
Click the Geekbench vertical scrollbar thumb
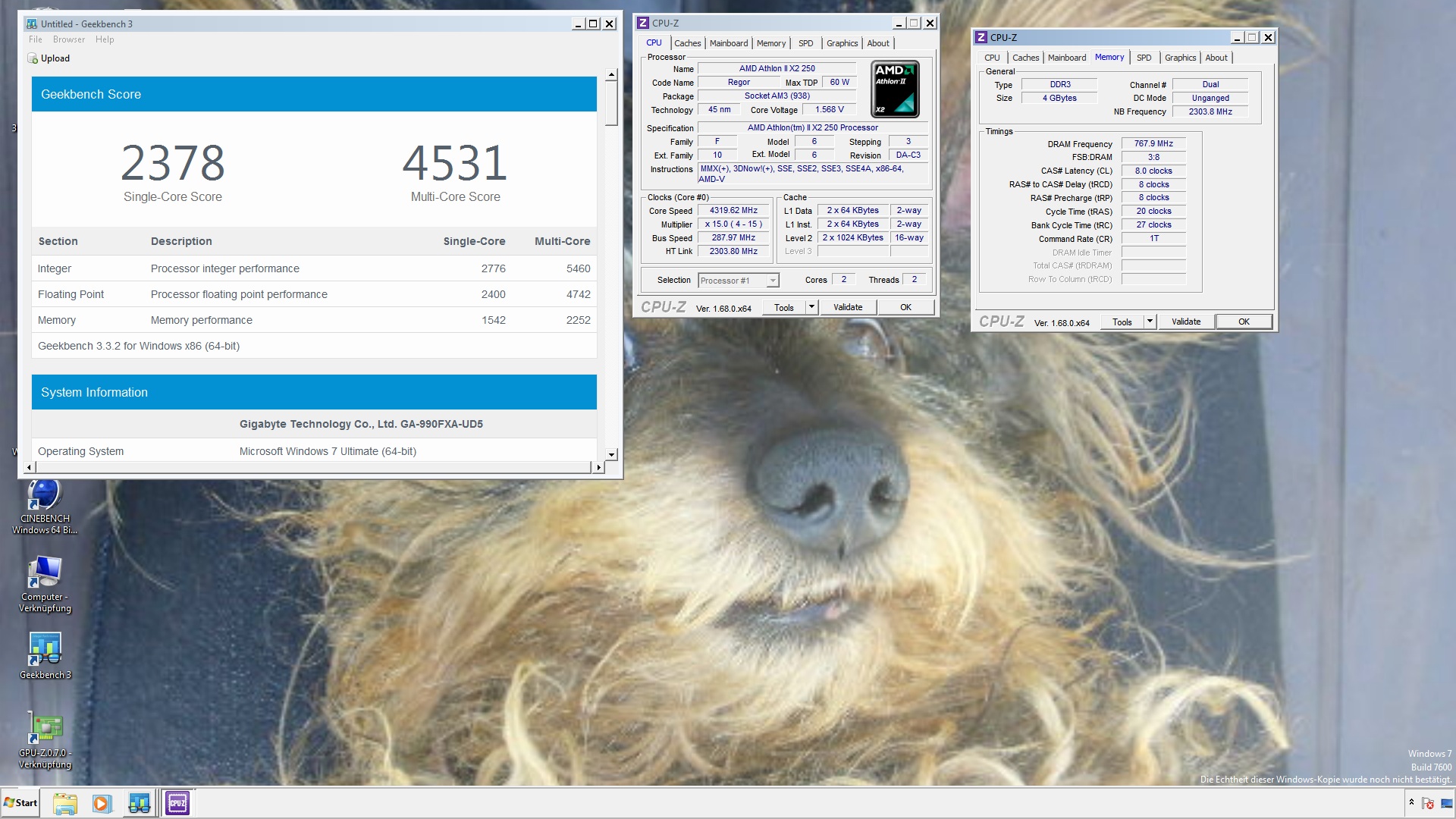click(x=611, y=104)
